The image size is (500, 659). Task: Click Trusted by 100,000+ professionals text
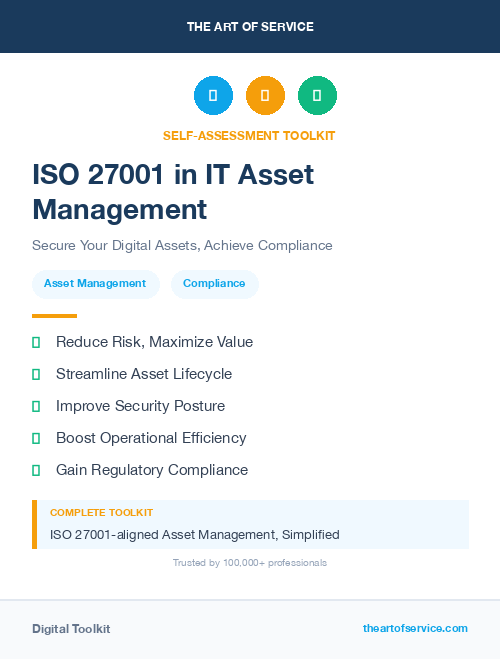pos(250,563)
